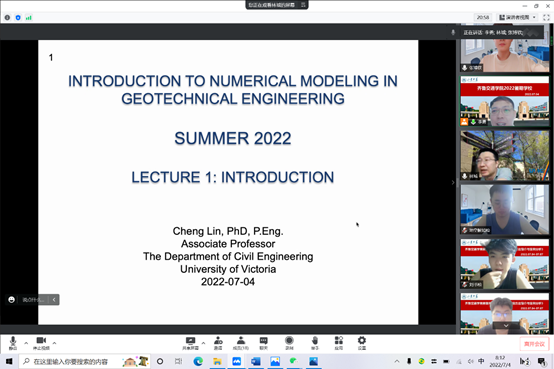Start recording with the record icon
The width and height of the screenshot is (554, 369).
289,343
